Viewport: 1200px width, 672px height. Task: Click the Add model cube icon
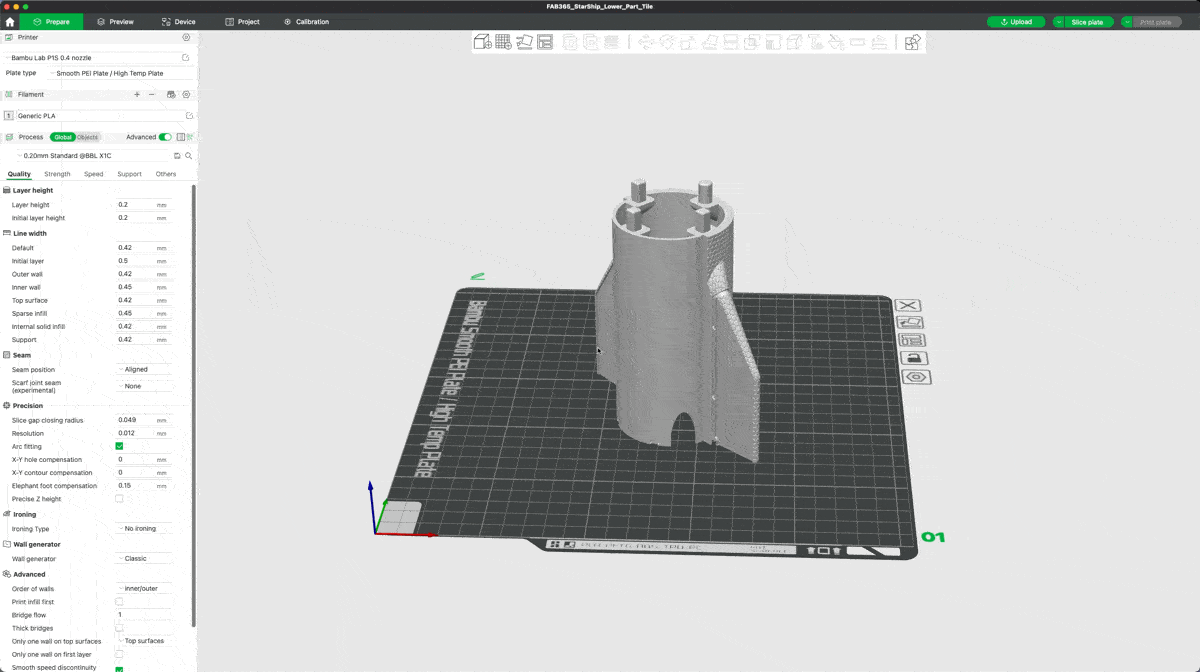coord(482,42)
